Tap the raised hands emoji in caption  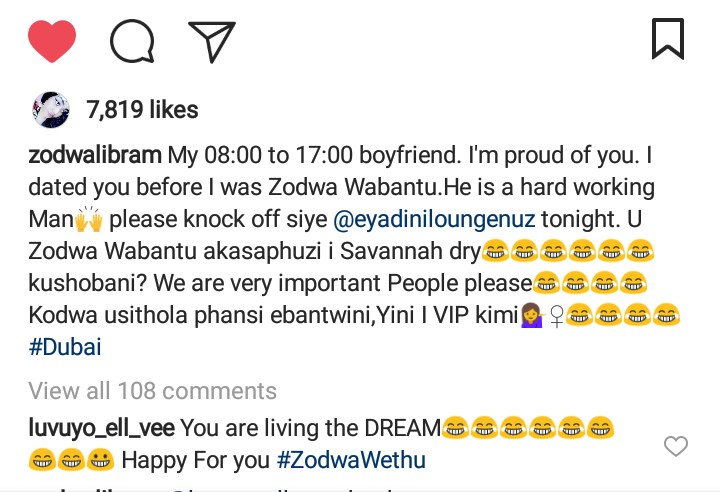[89, 219]
